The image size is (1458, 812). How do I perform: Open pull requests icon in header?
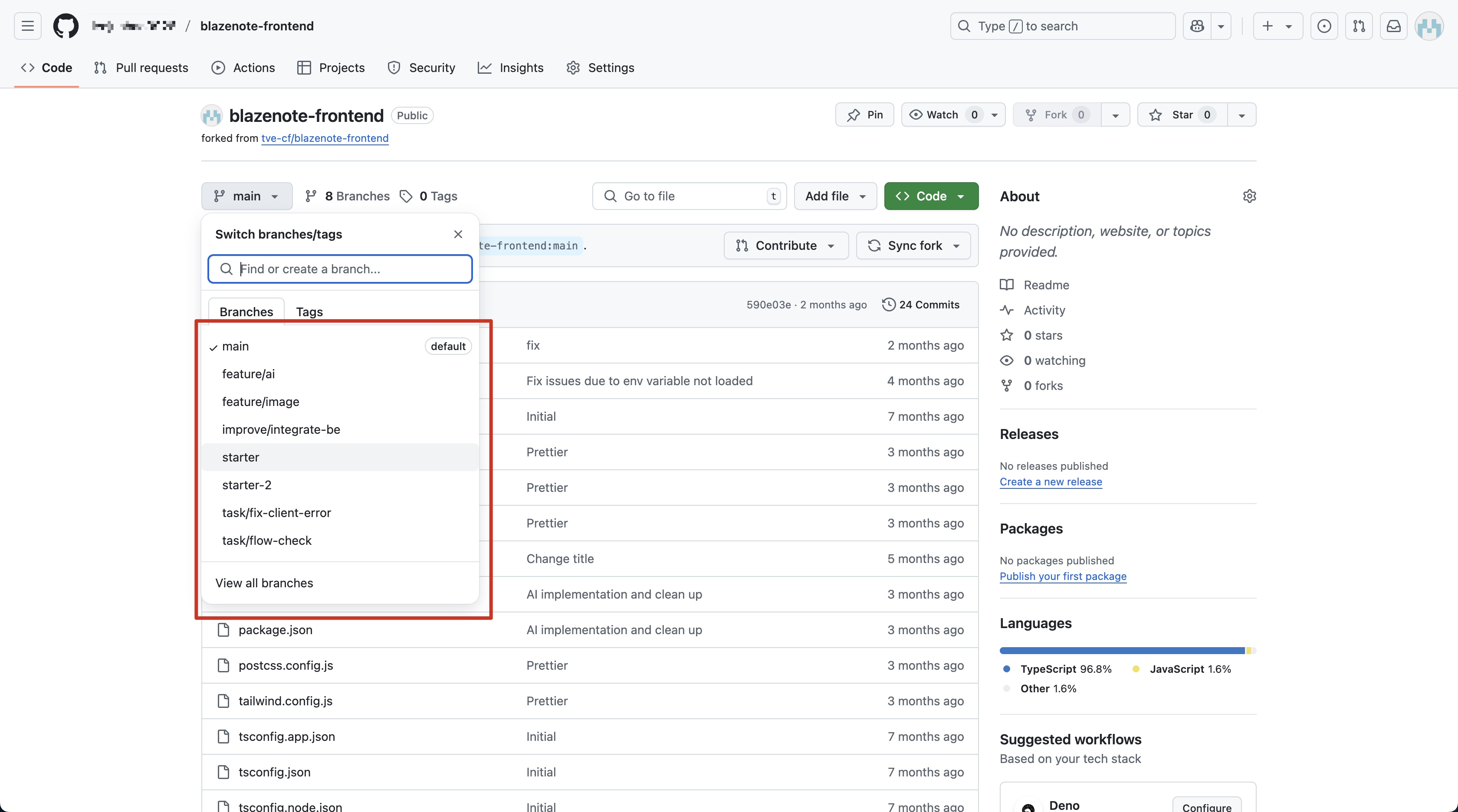coord(1358,26)
